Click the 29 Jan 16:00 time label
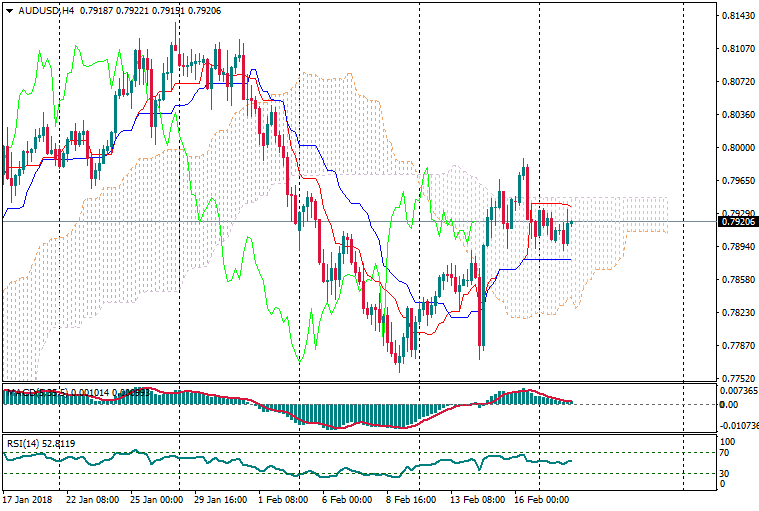Image resolution: width=759 pixels, height=511 pixels. (219, 498)
